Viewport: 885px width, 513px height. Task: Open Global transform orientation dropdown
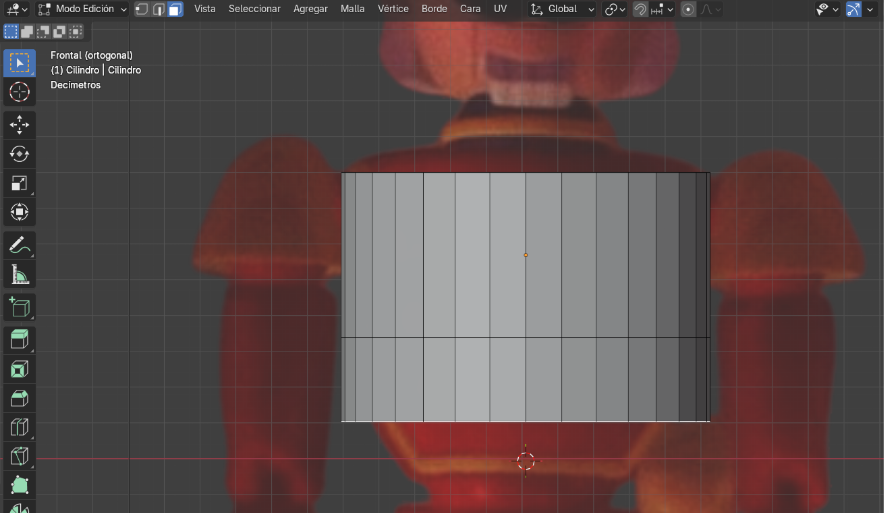point(563,9)
